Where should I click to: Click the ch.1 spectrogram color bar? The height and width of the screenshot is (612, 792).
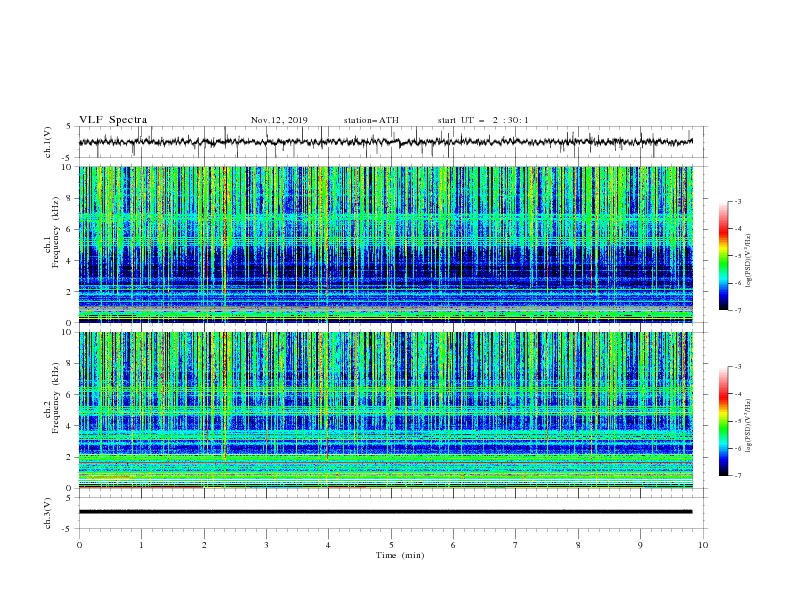723,256
